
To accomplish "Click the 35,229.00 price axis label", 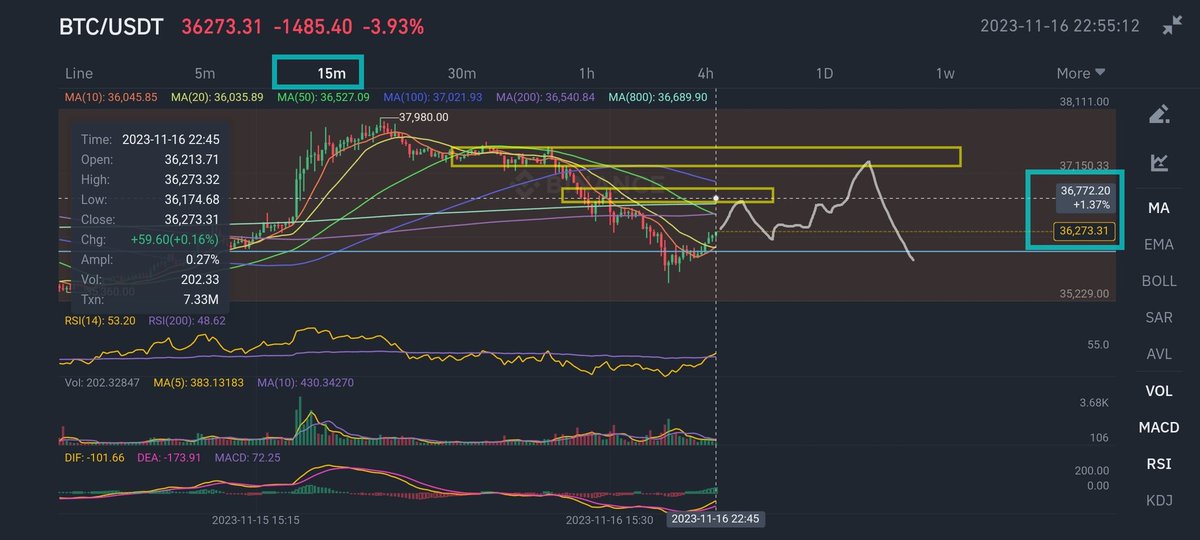I will [1082, 293].
